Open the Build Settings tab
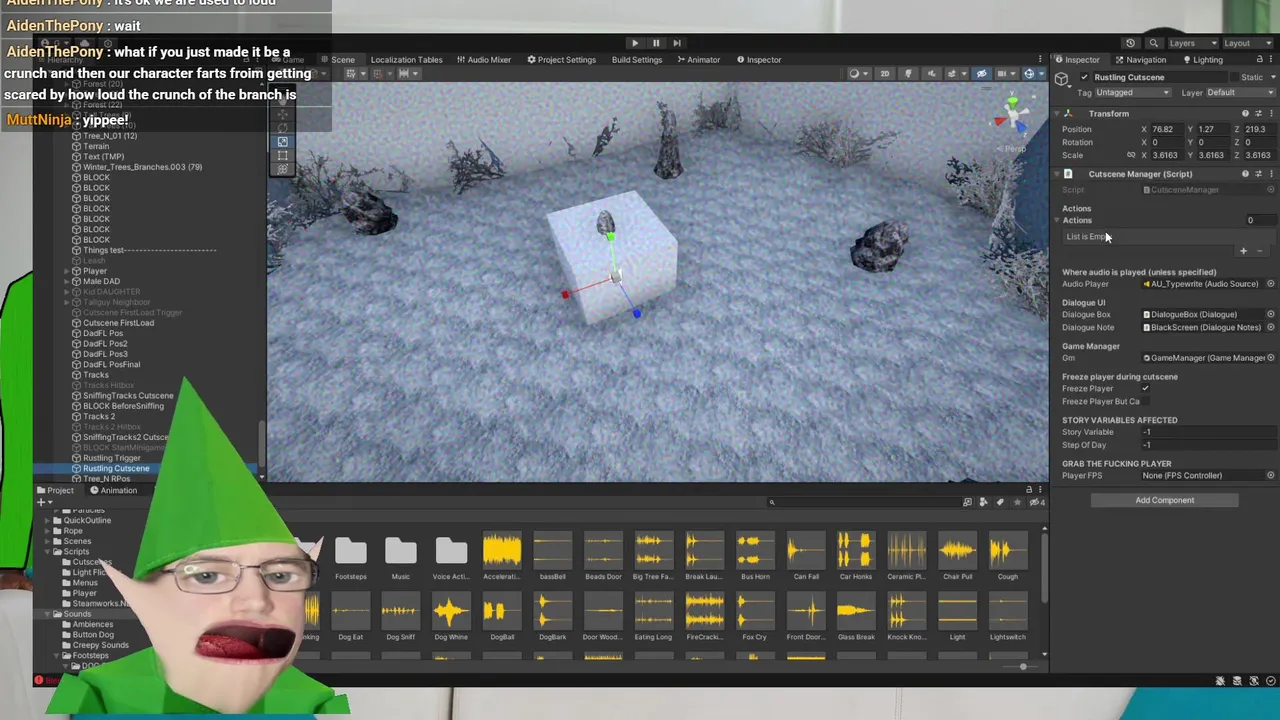This screenshot has width=1280, height=720. click(x=637, y=60)
